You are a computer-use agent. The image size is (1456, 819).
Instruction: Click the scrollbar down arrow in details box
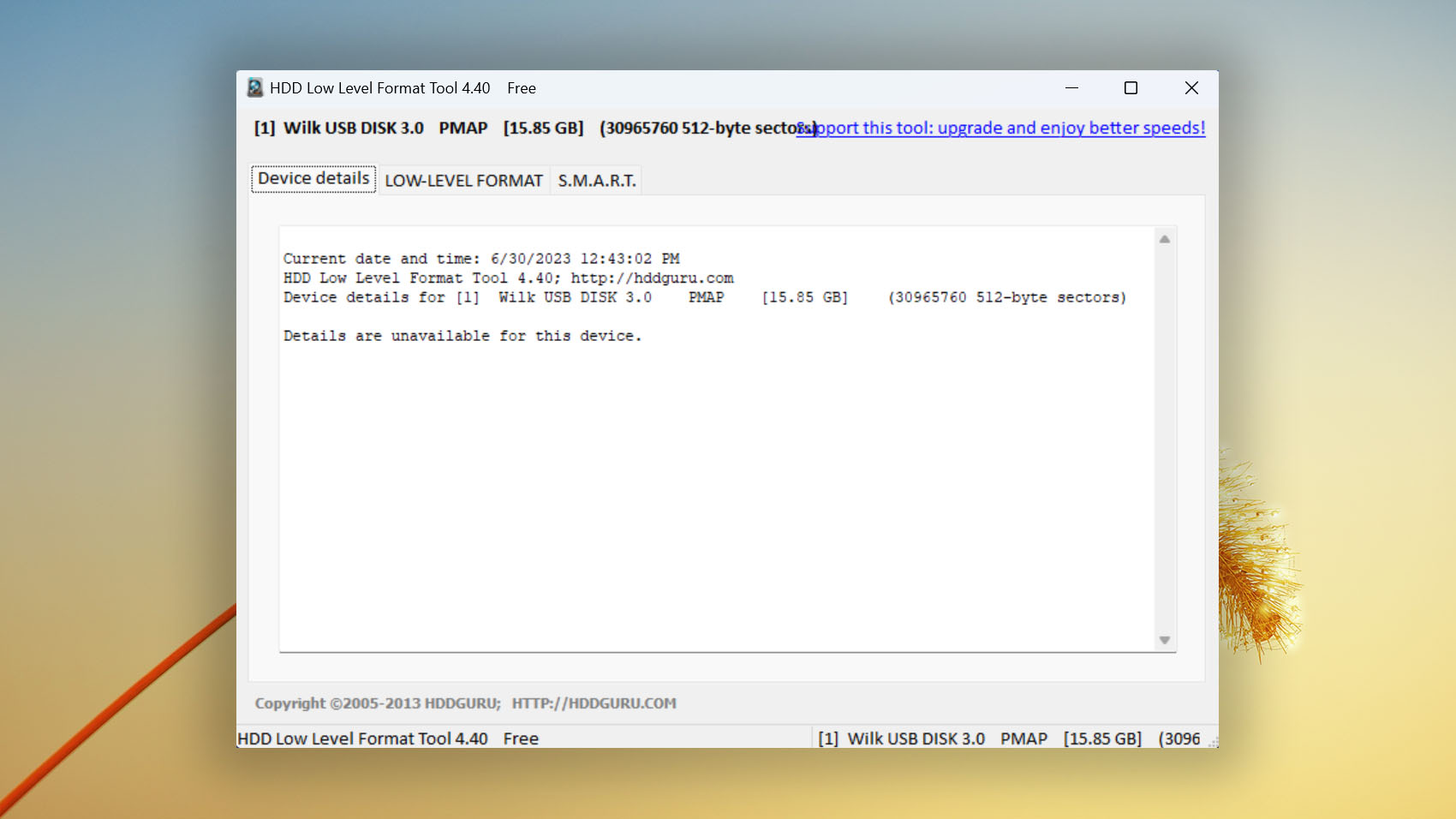[x=1165, y=640]
